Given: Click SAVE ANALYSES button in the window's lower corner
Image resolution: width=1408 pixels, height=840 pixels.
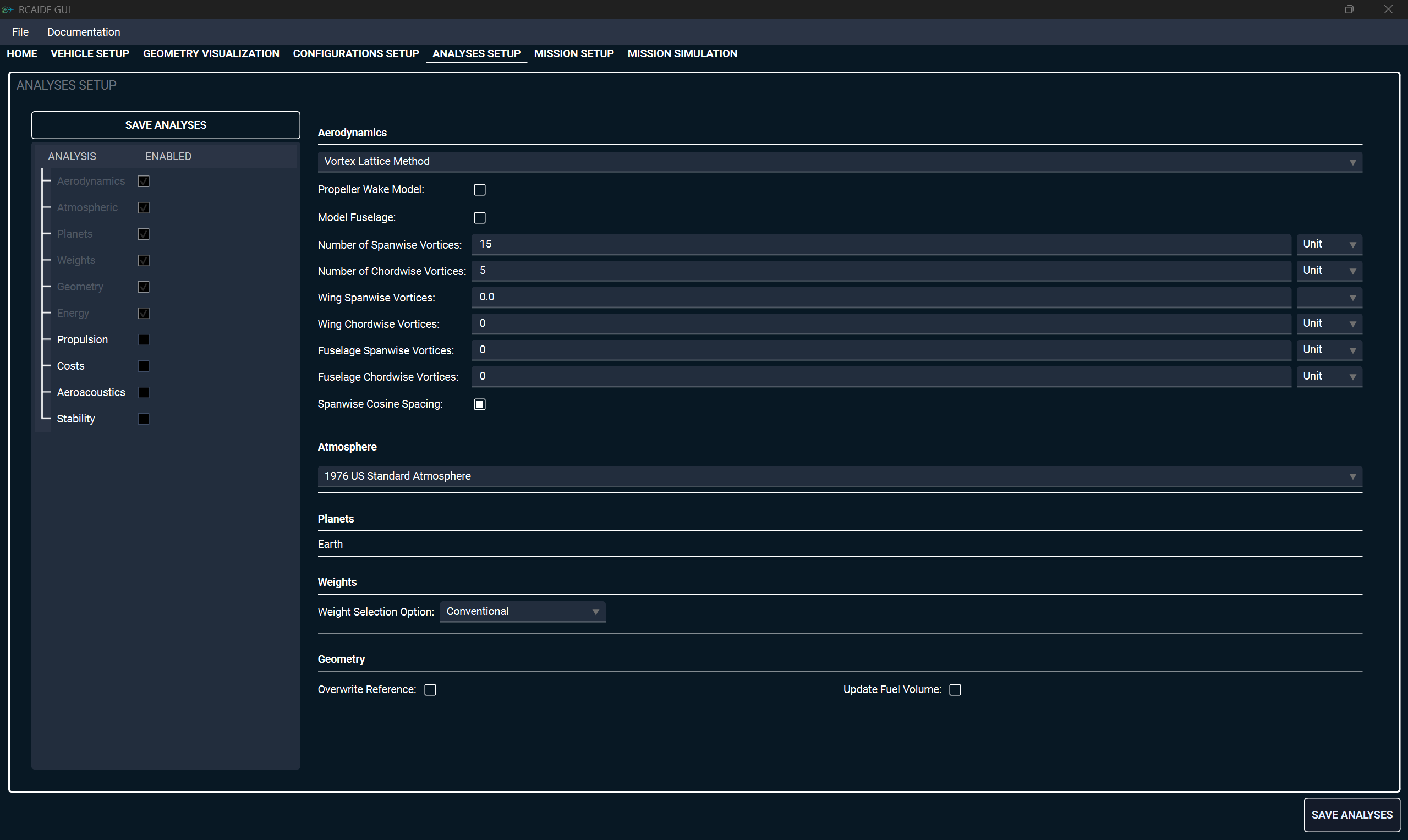Looking at the screenshot, I should [1352, 815].
